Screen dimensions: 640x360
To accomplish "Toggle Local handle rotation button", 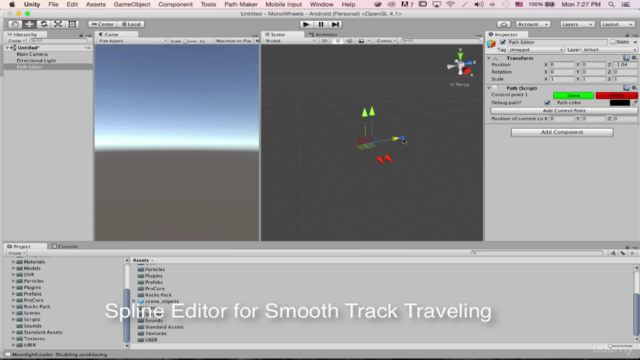I will 131,24.
